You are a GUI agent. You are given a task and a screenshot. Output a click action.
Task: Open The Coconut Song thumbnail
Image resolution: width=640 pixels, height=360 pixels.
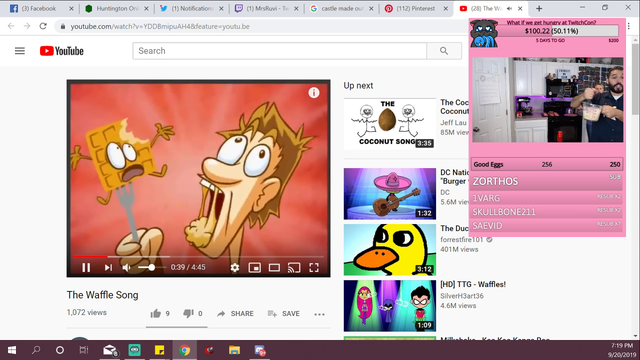389,123
